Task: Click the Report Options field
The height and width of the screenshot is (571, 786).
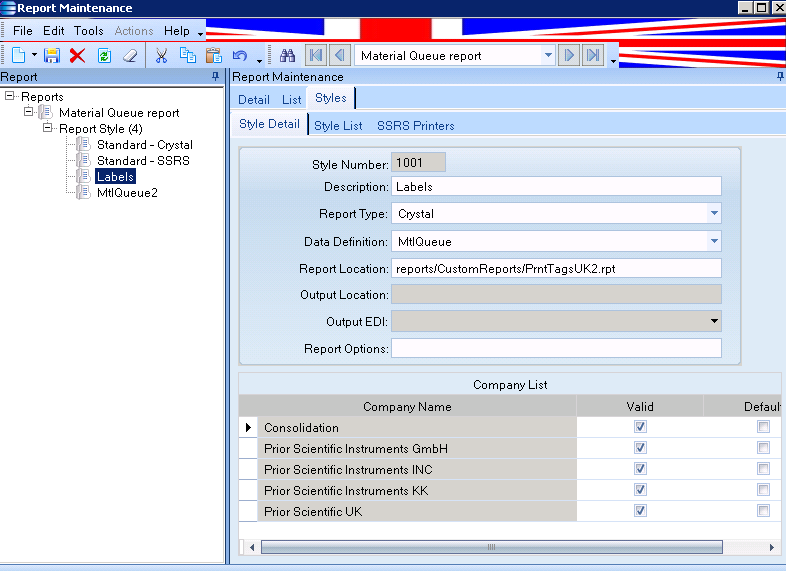Action: tap(556, 348)
